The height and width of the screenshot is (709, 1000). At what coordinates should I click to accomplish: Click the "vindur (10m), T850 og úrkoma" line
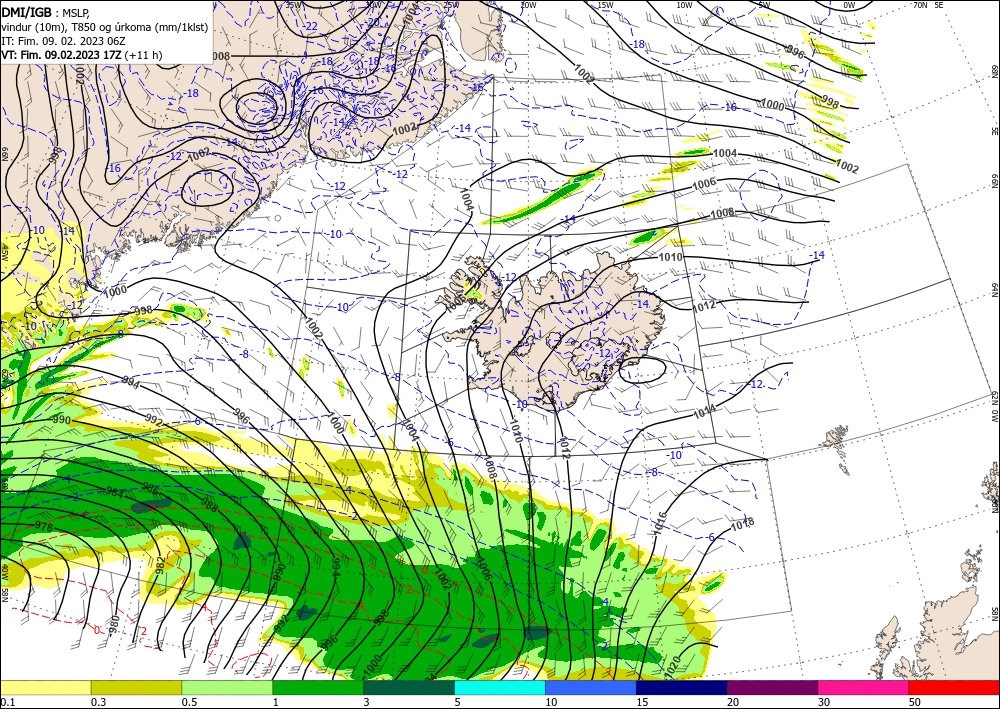point(105,27)
